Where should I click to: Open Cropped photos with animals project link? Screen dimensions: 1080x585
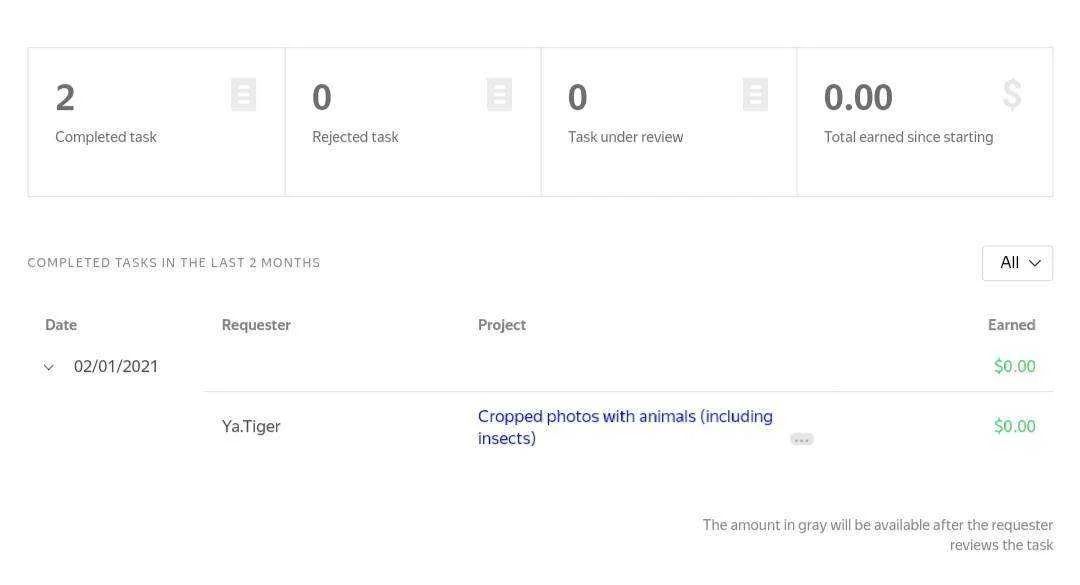(x=625, y=427)
